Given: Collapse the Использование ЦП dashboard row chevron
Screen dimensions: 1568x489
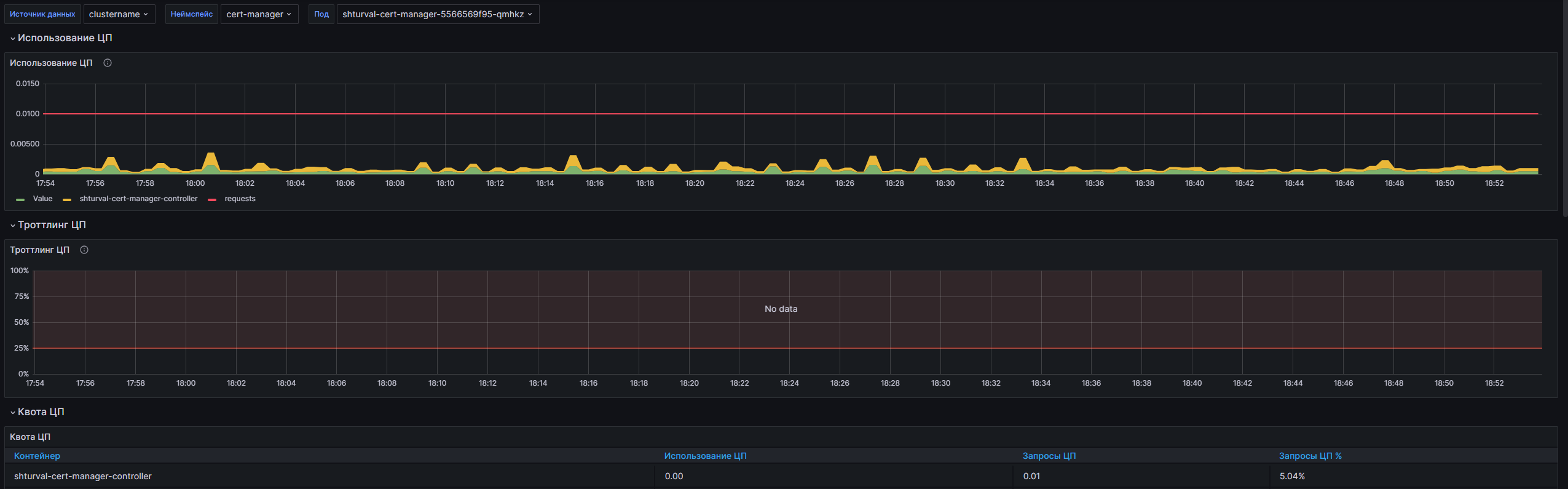Looking at the screenshot, I should point(12,39).
